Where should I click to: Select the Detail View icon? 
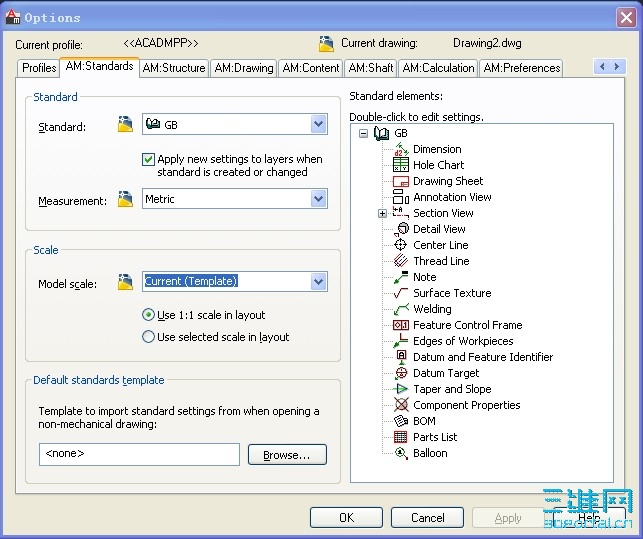coord(401,229)
